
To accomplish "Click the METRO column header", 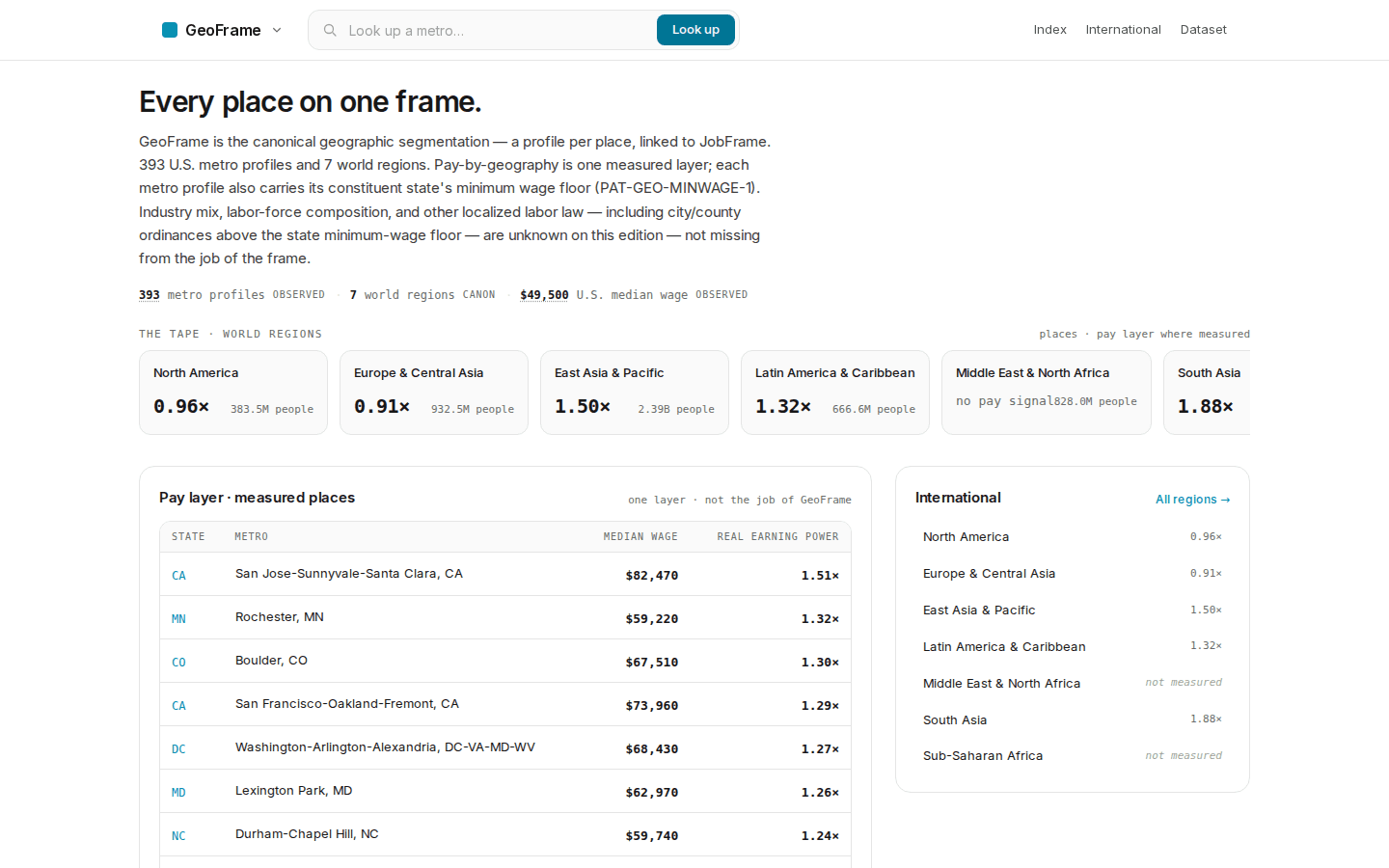I will (252, 537).
